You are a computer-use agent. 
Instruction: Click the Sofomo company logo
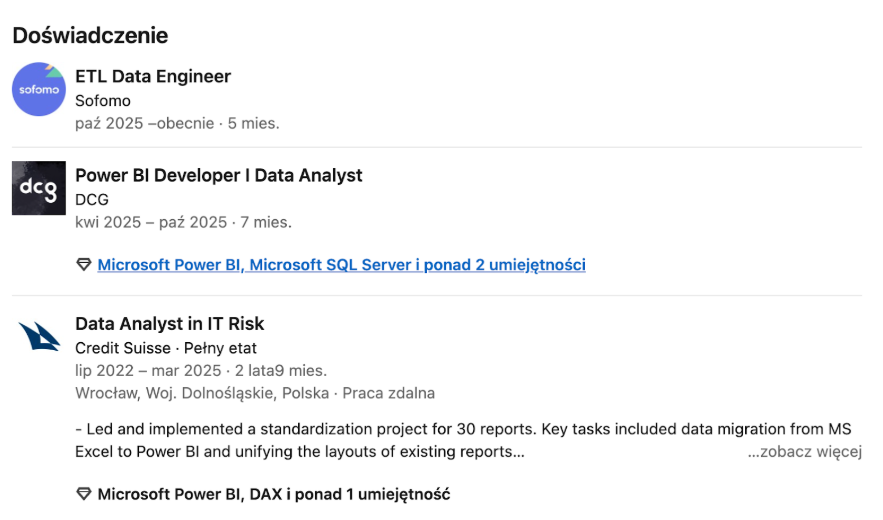coord(39,89)
